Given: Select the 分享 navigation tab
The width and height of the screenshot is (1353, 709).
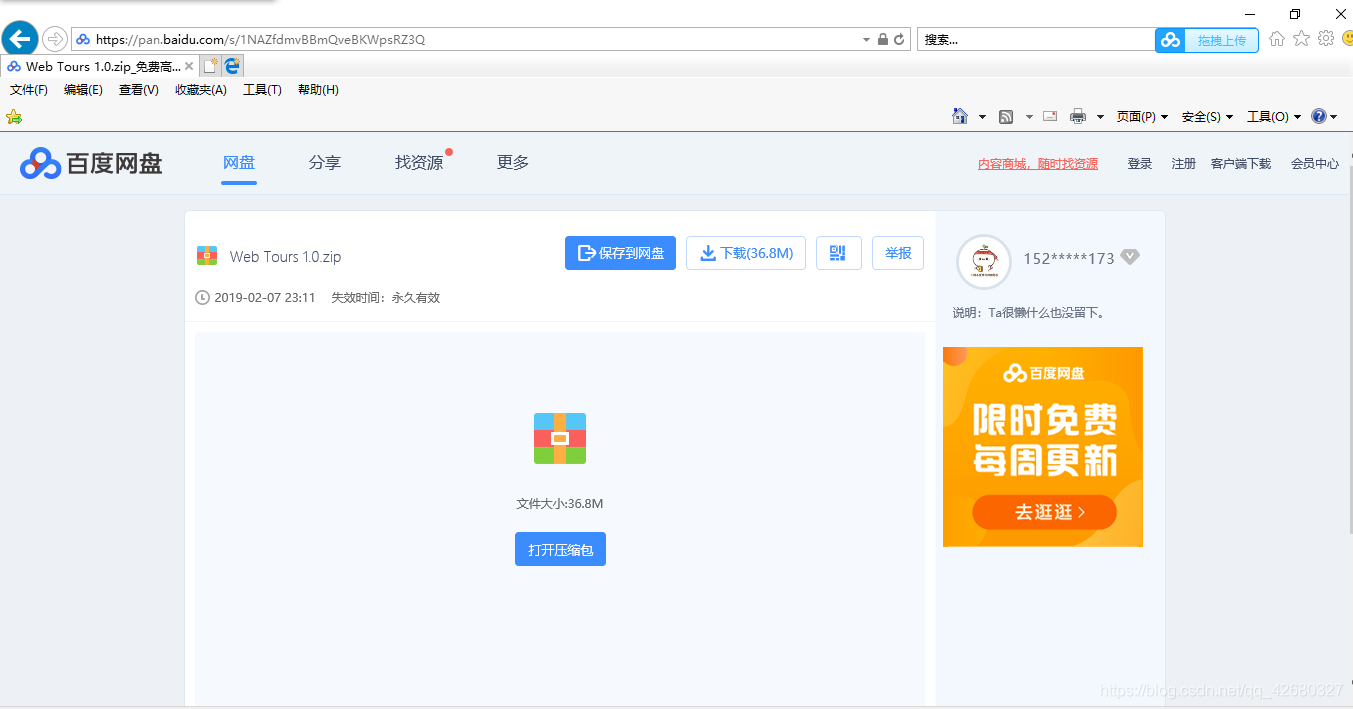Looking at the screenshot, I should (325, 163).
